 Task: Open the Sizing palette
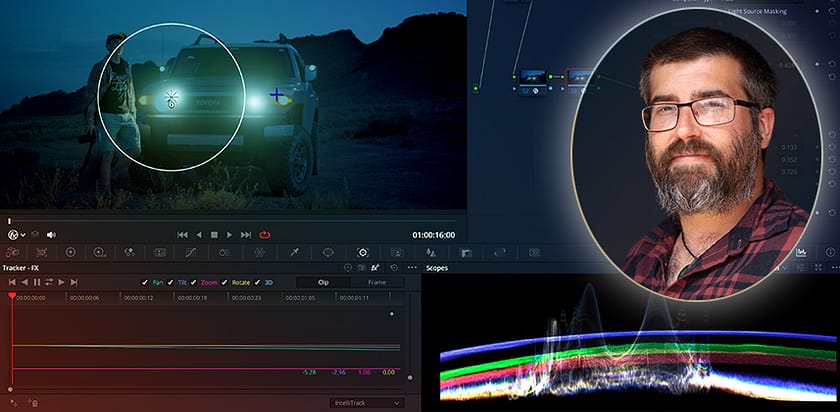500,252
